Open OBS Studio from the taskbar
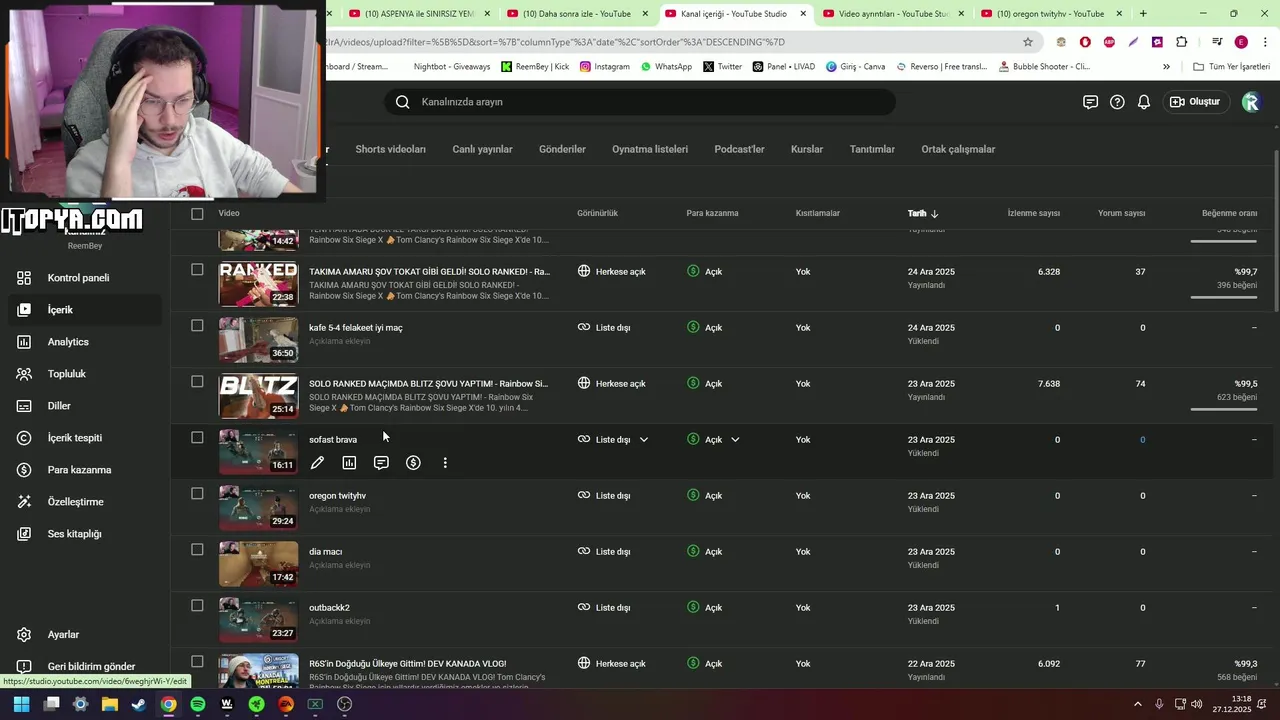 [345, 704]
